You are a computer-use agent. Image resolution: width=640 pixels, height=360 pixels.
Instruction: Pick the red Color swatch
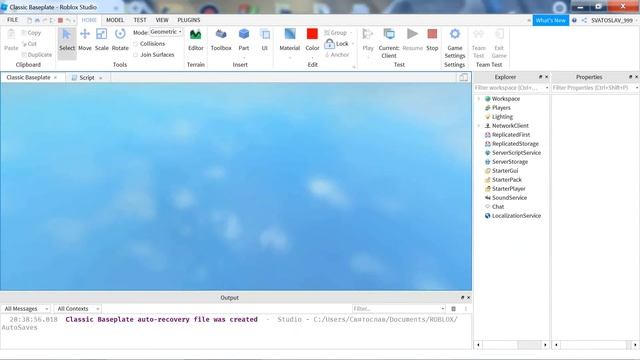[312, 34]
